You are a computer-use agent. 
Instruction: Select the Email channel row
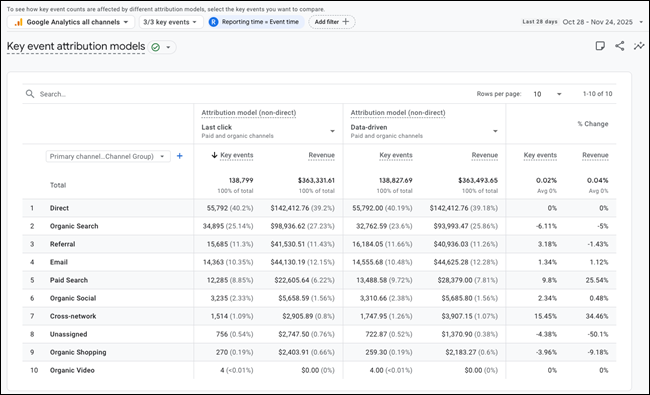tap(319, 262)
